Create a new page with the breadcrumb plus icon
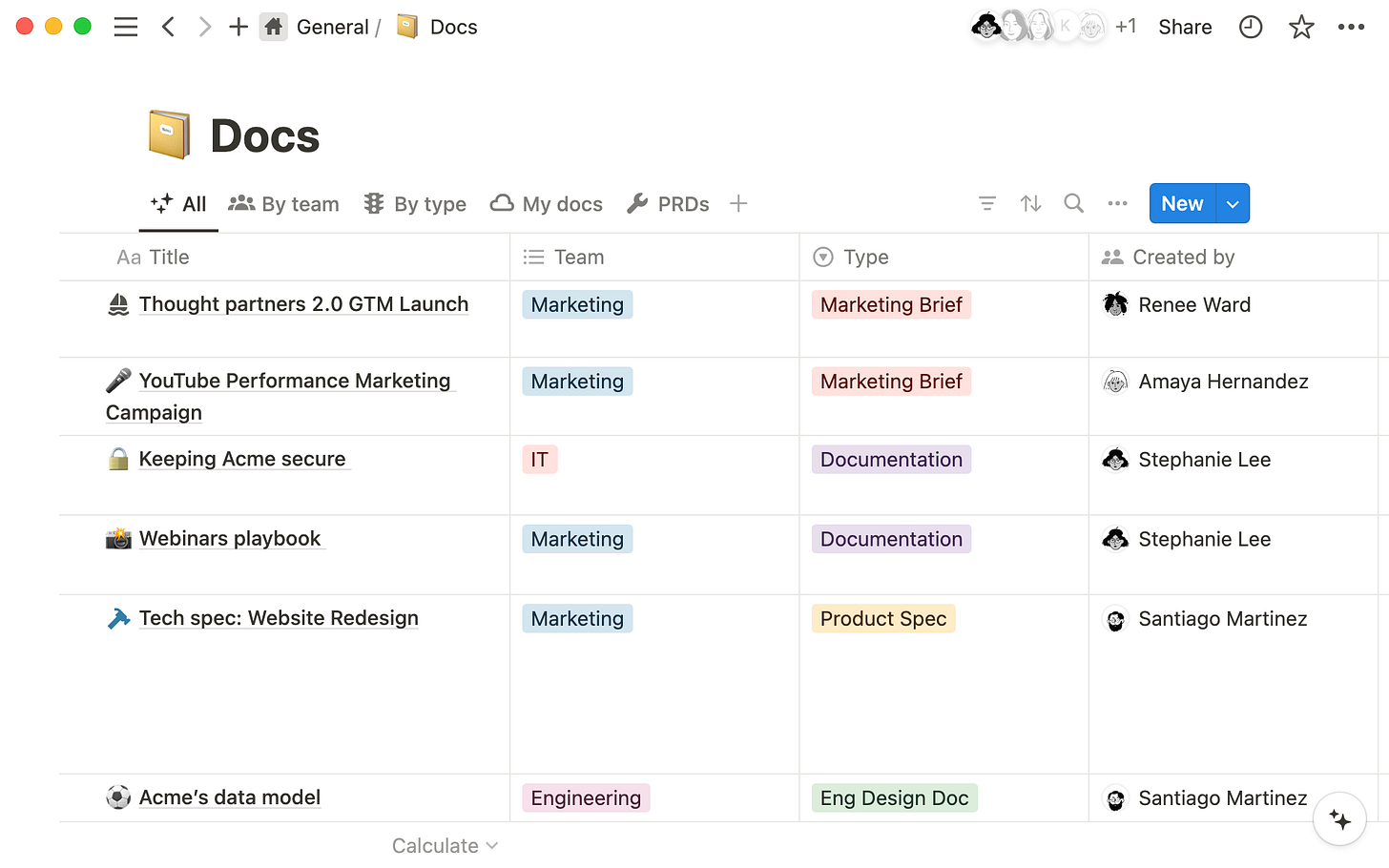Viewport: 1389px width, 868px height. click(x=238, y=27)
